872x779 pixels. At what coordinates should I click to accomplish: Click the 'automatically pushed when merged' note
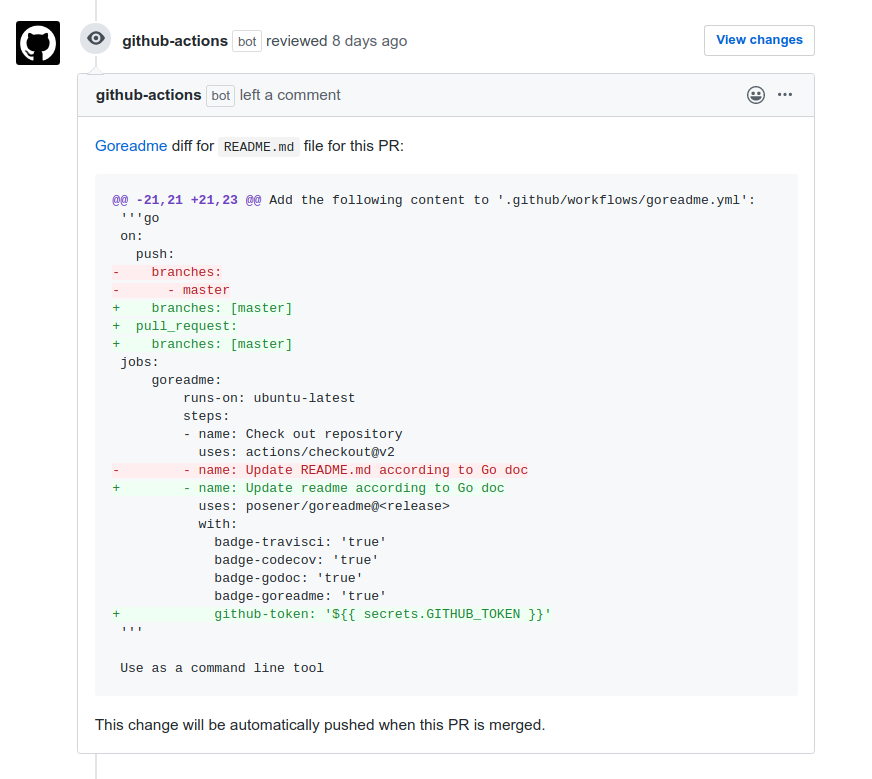(x=320, y=724)
